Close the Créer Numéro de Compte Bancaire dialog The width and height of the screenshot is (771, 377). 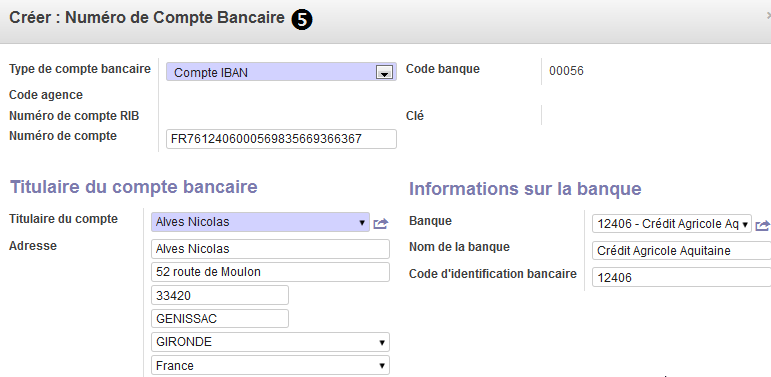pos(769,16)
